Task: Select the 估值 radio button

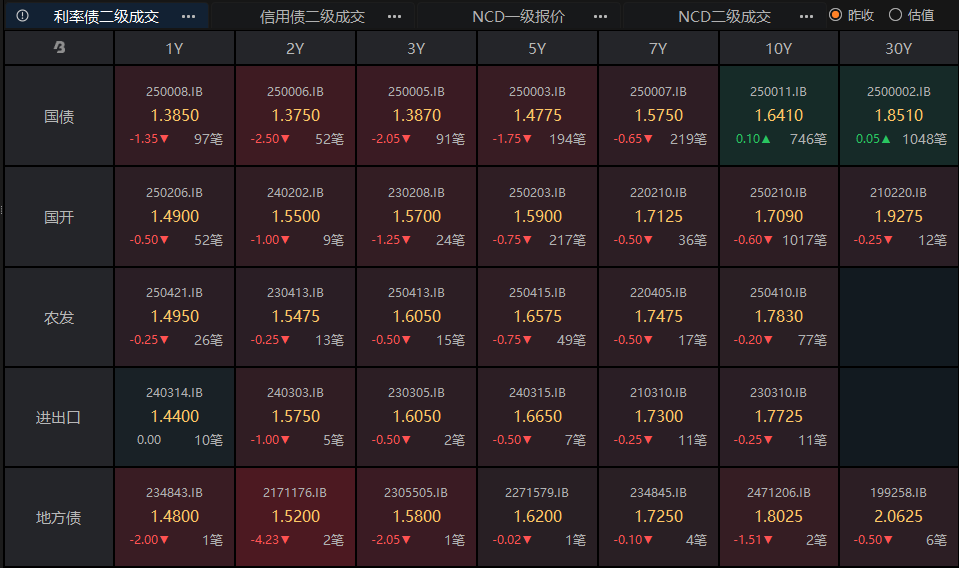Action: [x=895, y=15]
